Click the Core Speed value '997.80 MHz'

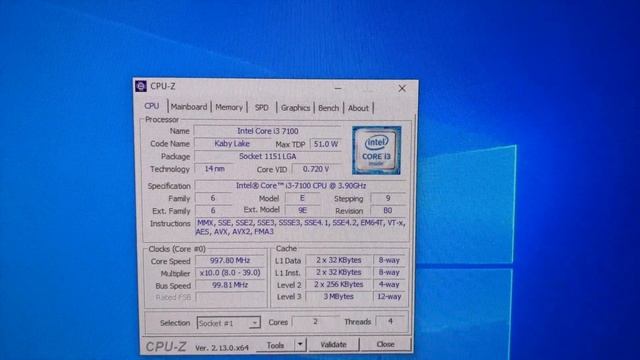(x=230, y=260)
